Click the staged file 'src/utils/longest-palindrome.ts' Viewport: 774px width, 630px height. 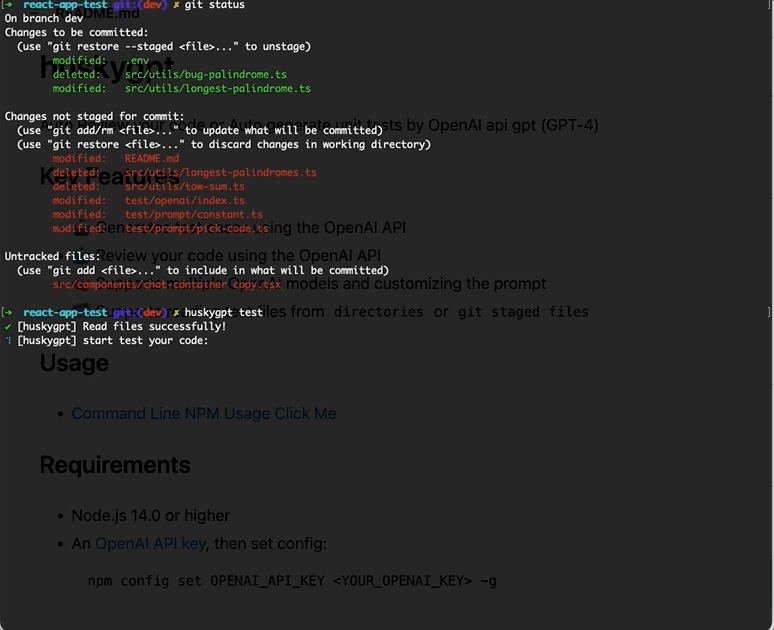[x=218, y=88]
